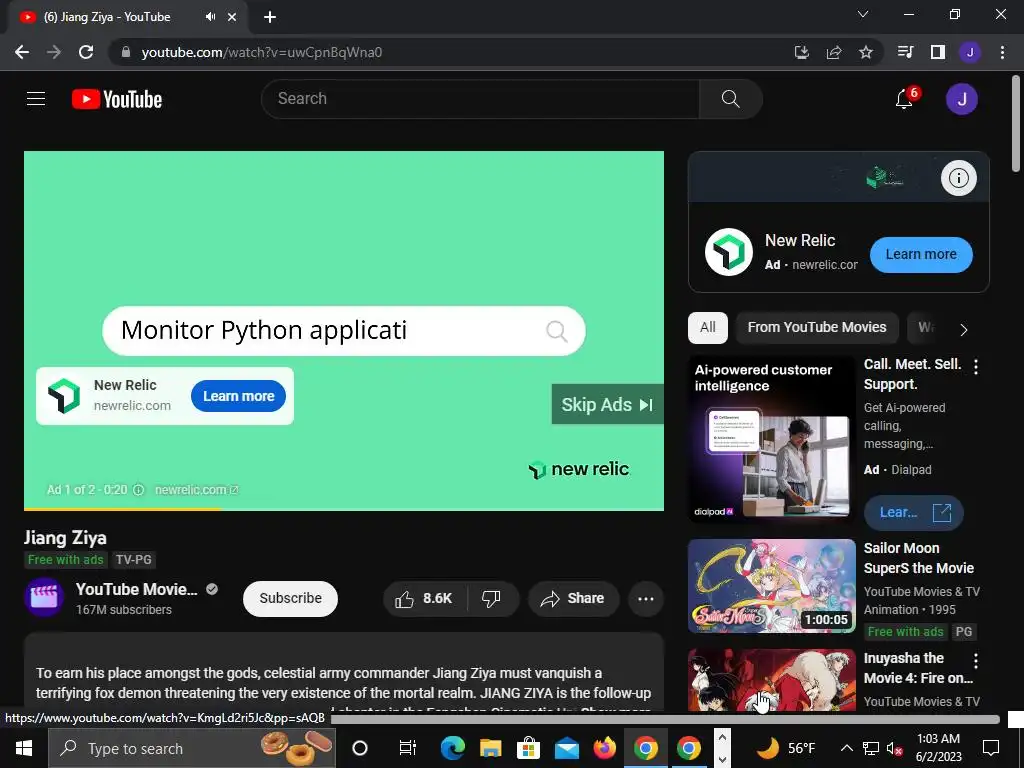Open Microsoft Edge from the taskbar

tap(452, 748)
